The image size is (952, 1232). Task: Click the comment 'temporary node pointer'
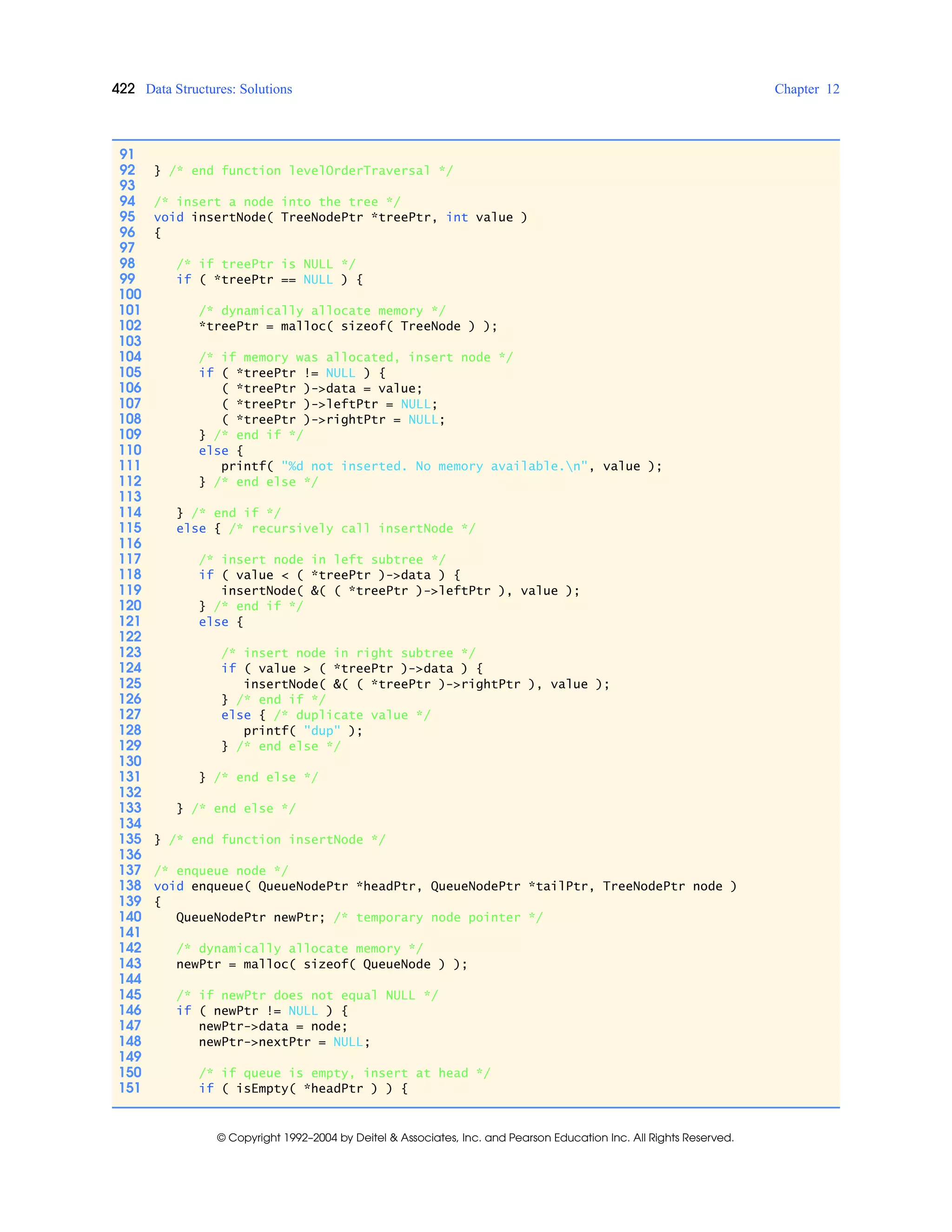click(437, 917)
